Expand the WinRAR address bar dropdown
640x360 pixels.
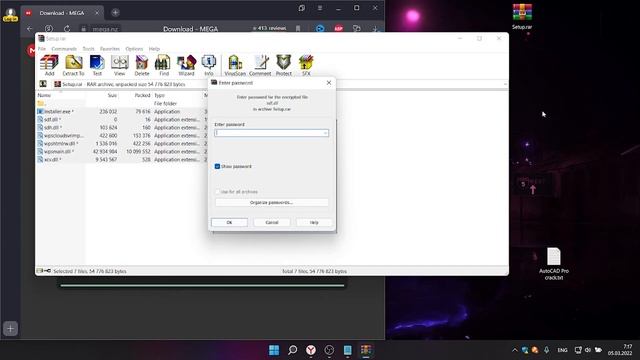pos(505,84)
